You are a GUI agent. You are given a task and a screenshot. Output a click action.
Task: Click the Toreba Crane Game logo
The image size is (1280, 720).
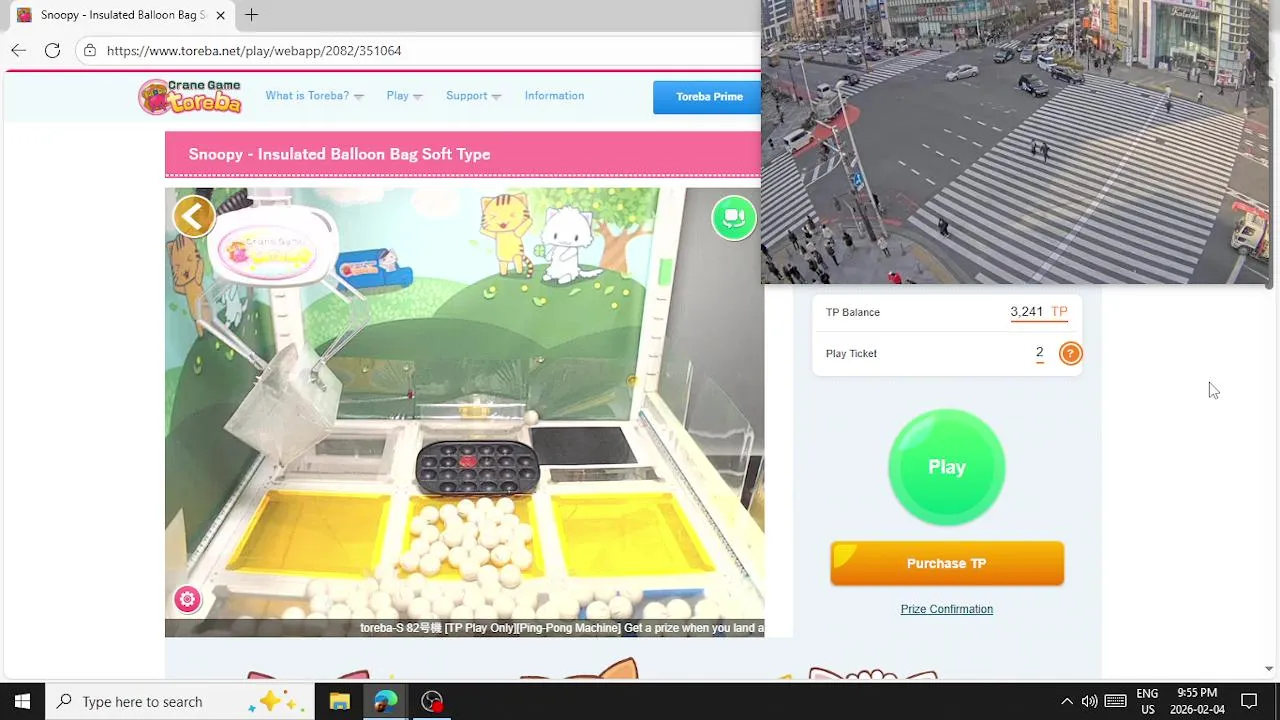(190, 97)
